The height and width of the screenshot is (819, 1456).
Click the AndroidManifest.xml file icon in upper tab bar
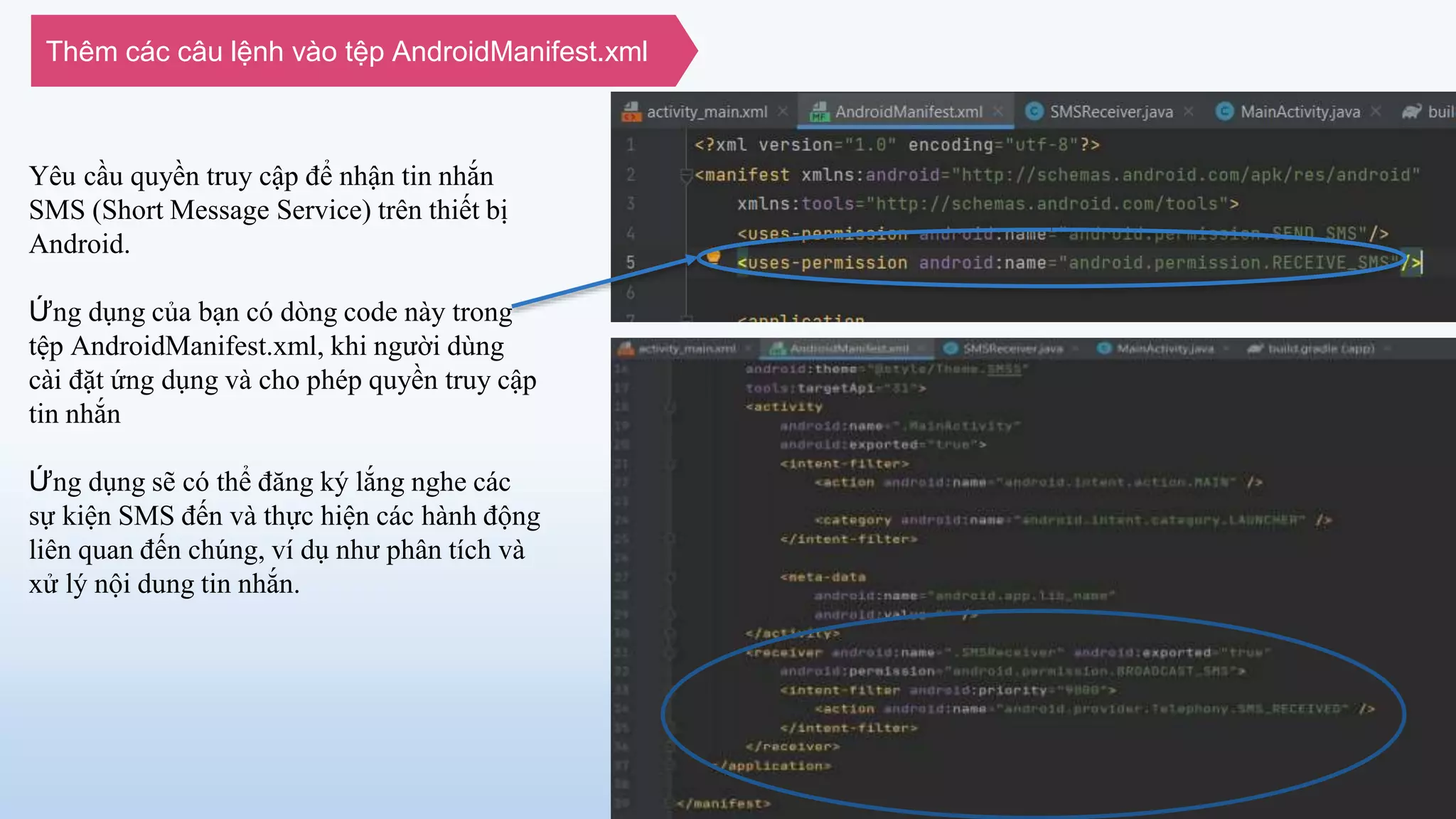point(820,112)
